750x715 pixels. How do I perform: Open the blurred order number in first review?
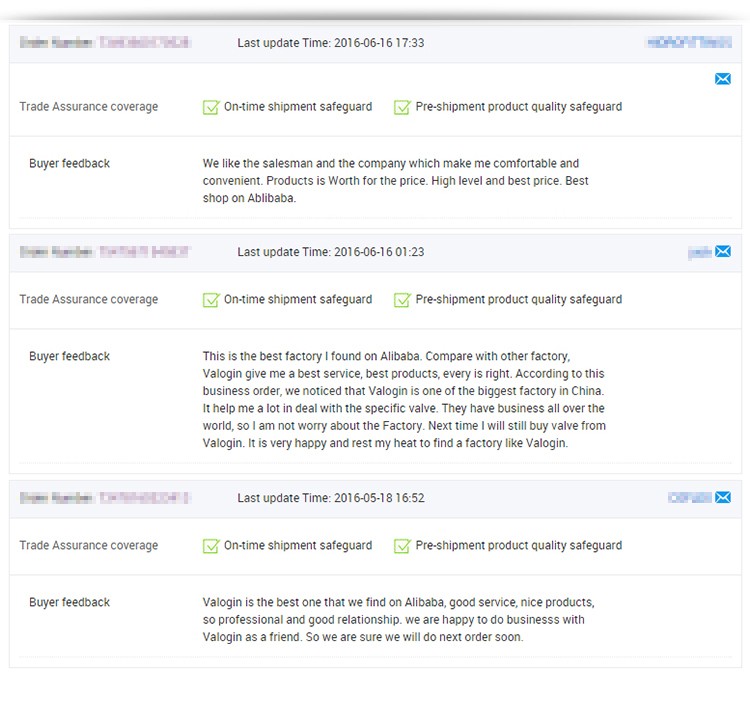(x=144, y=43)
